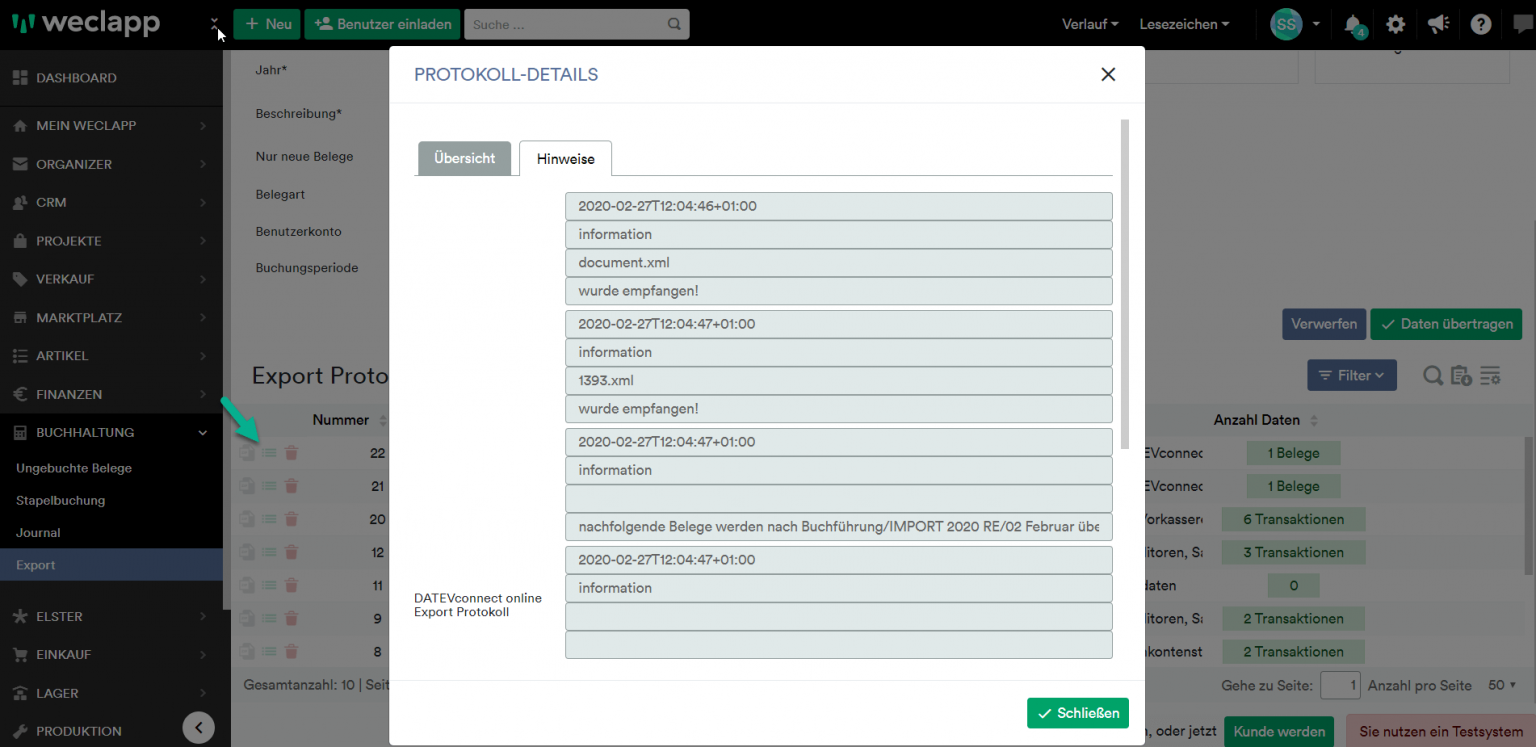Open the settings gear in top bar
The image size is (1536, 747).
pyautogui.click(x=1396, y=24)
